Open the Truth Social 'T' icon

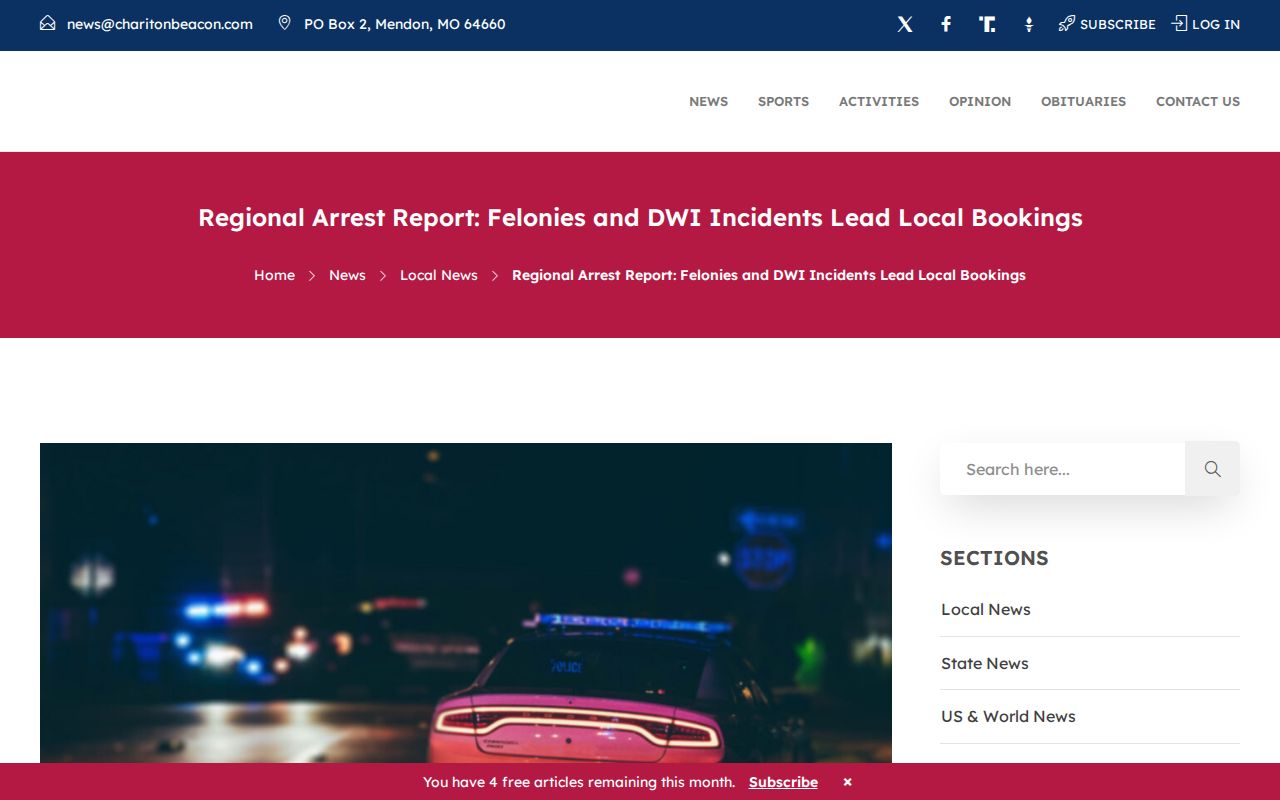pos(987,24)
